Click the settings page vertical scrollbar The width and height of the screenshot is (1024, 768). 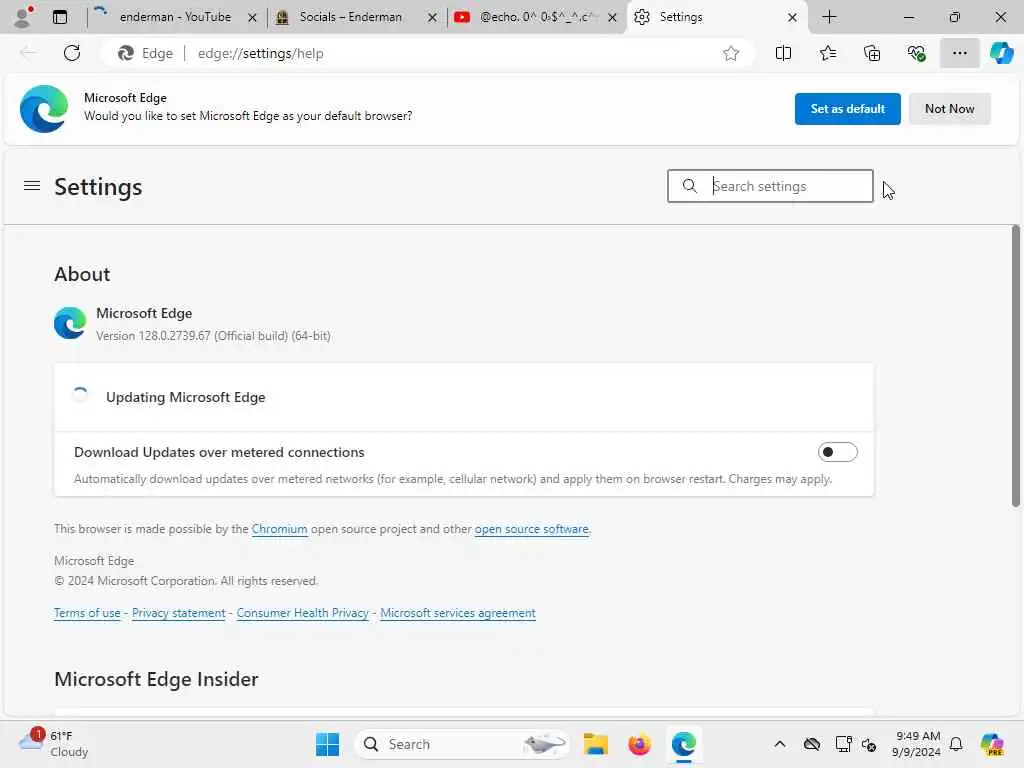tap(1015, 366)
